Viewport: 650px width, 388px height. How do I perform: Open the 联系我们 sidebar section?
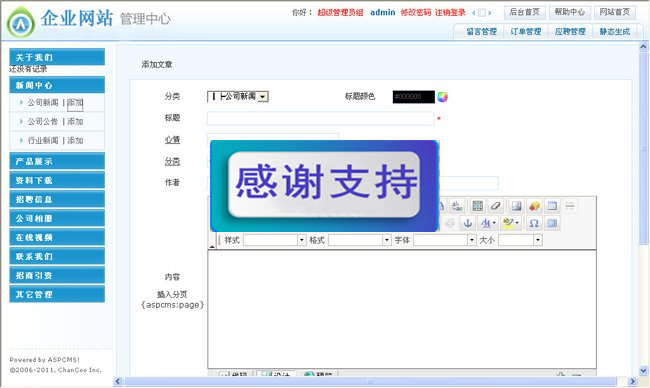click(x=57, y=256)
